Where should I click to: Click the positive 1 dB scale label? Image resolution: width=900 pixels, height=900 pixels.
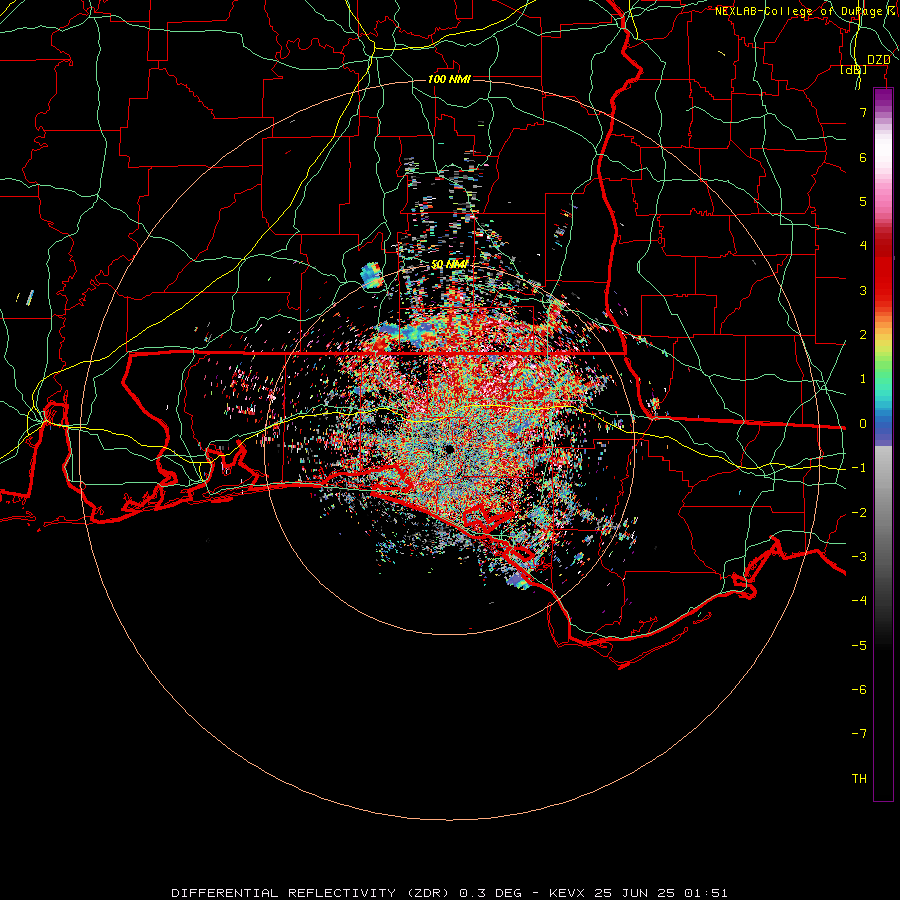[863, 379]
